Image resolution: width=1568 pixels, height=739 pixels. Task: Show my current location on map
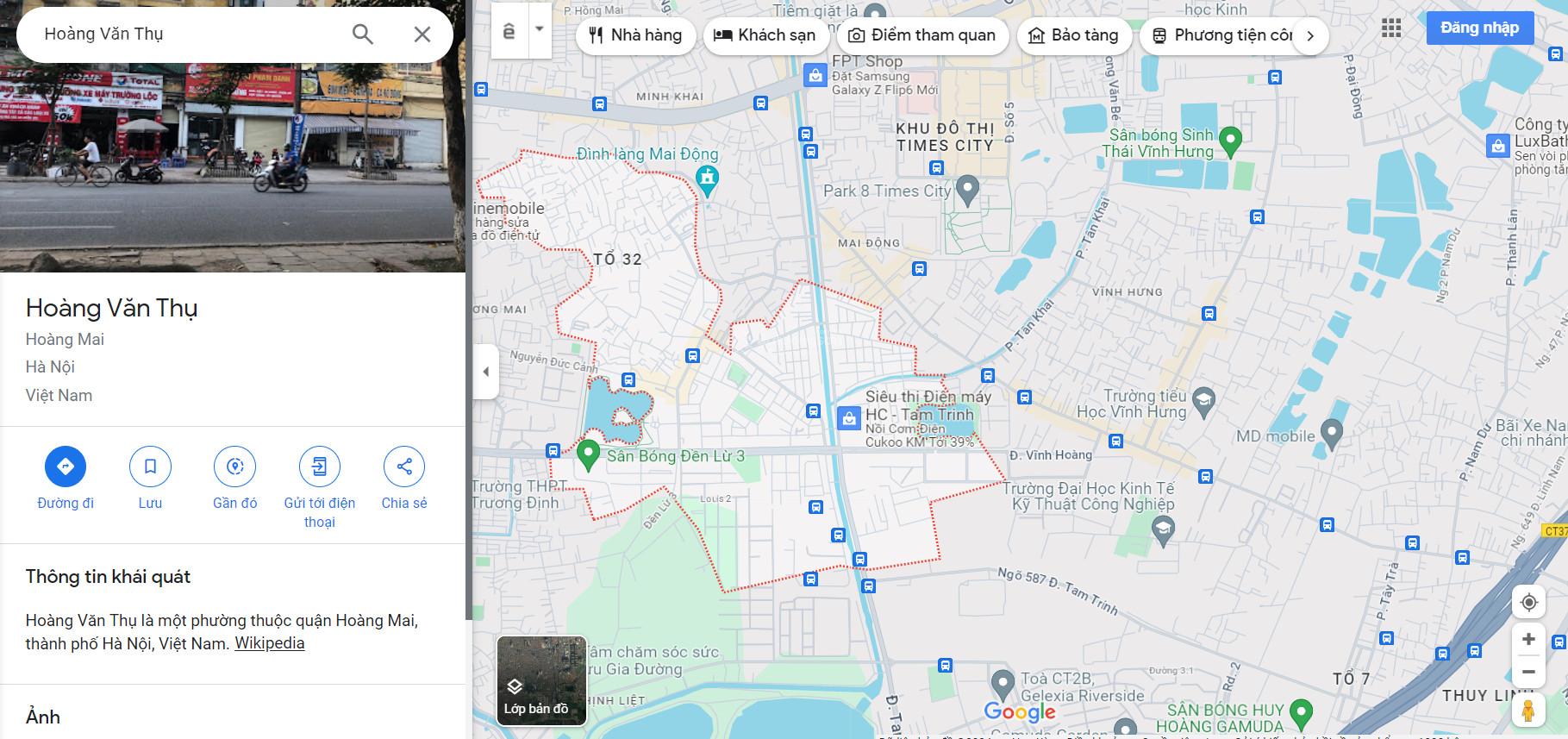(x=1528, y=602)
